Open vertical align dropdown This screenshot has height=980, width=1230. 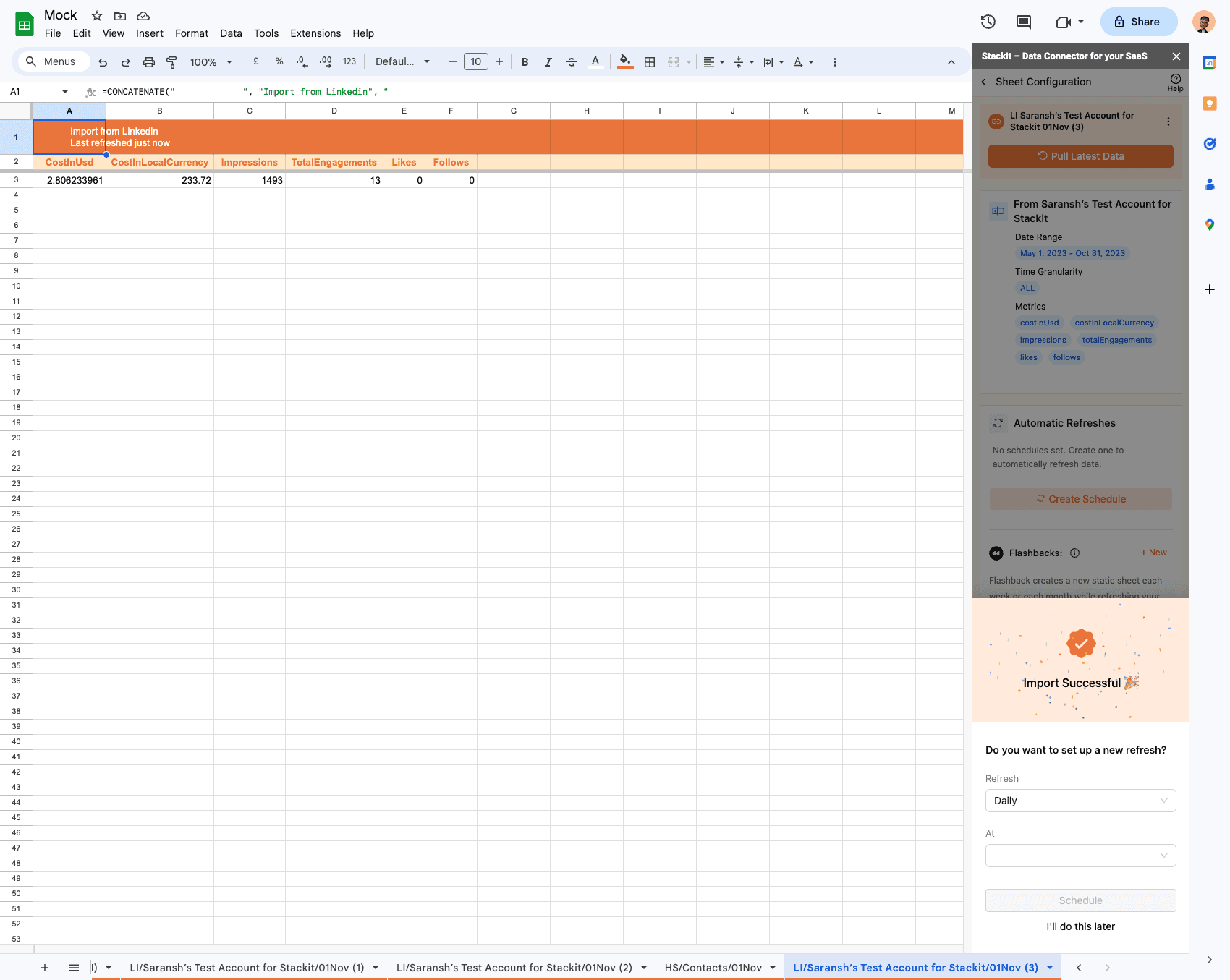(744, 62)
